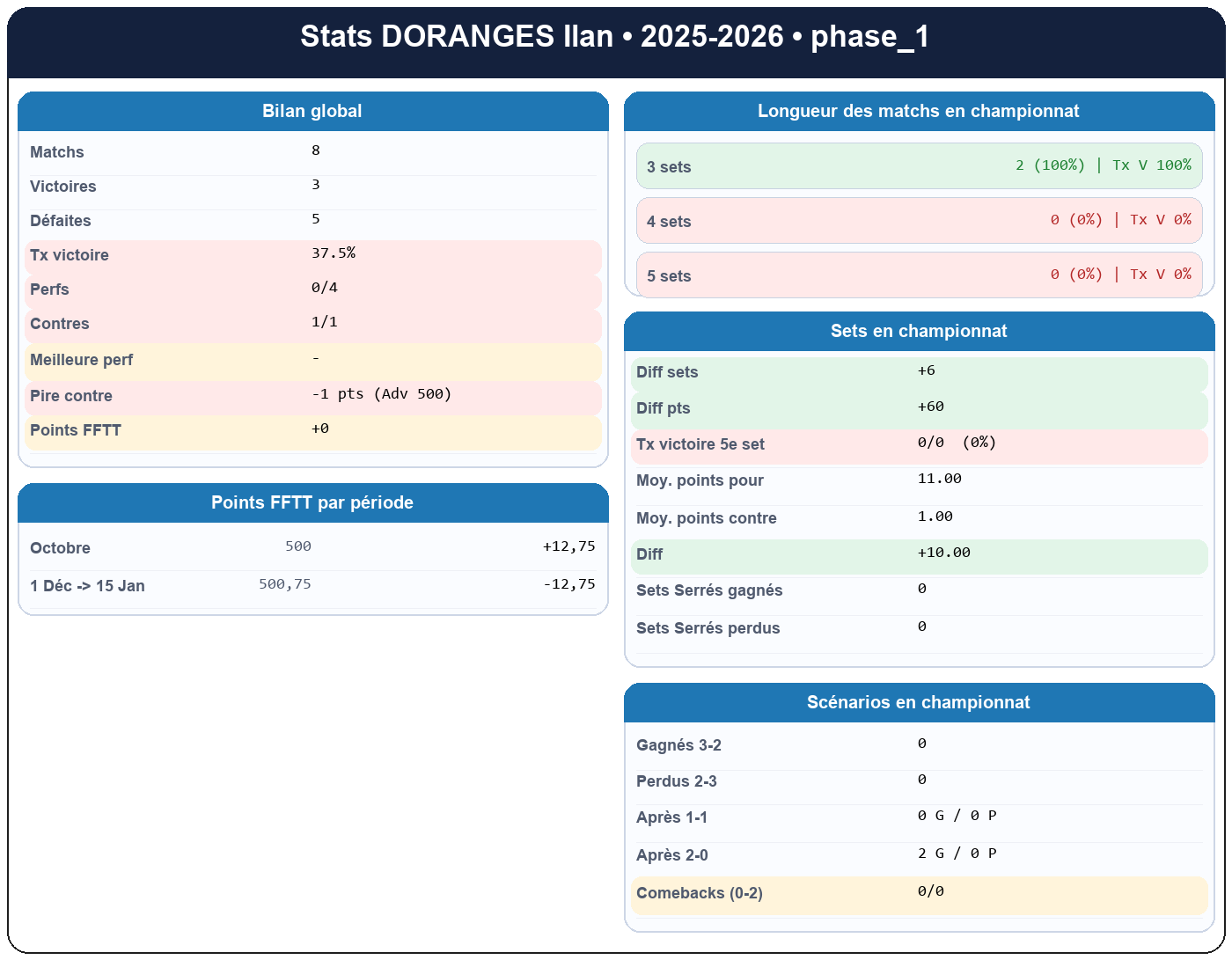
Task: Click the Tx victoire 37.5% row
Action: pyautogui.click(x=312, y=255)
